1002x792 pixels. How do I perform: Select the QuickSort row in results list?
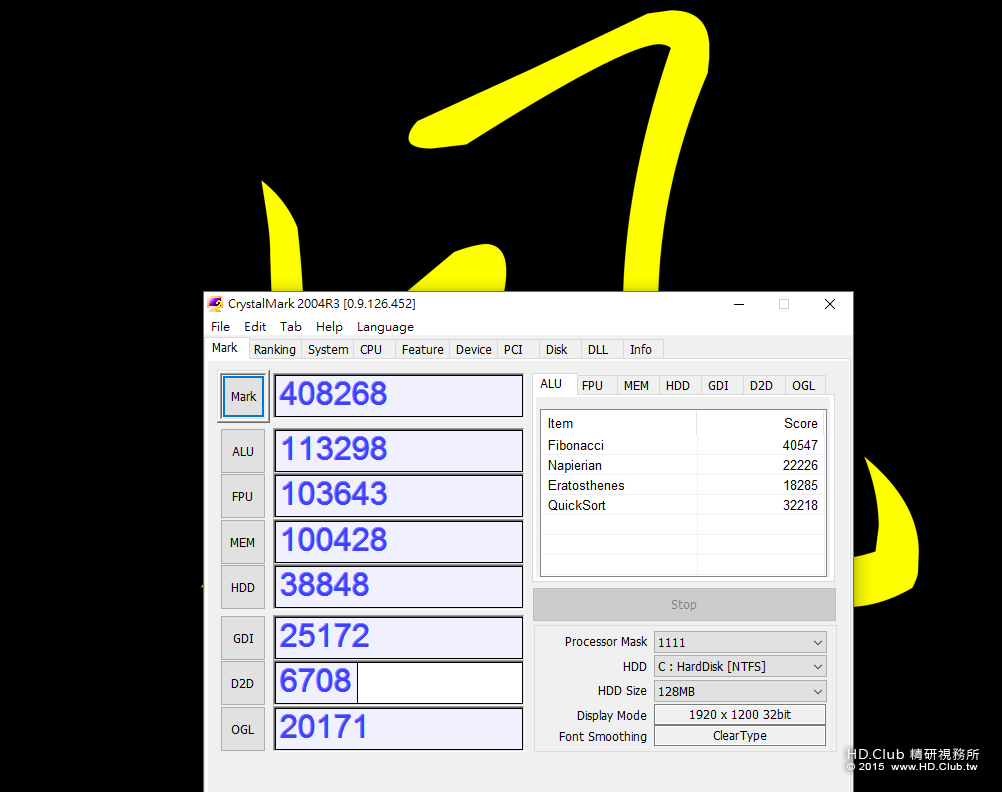click(x=682, y=505)
